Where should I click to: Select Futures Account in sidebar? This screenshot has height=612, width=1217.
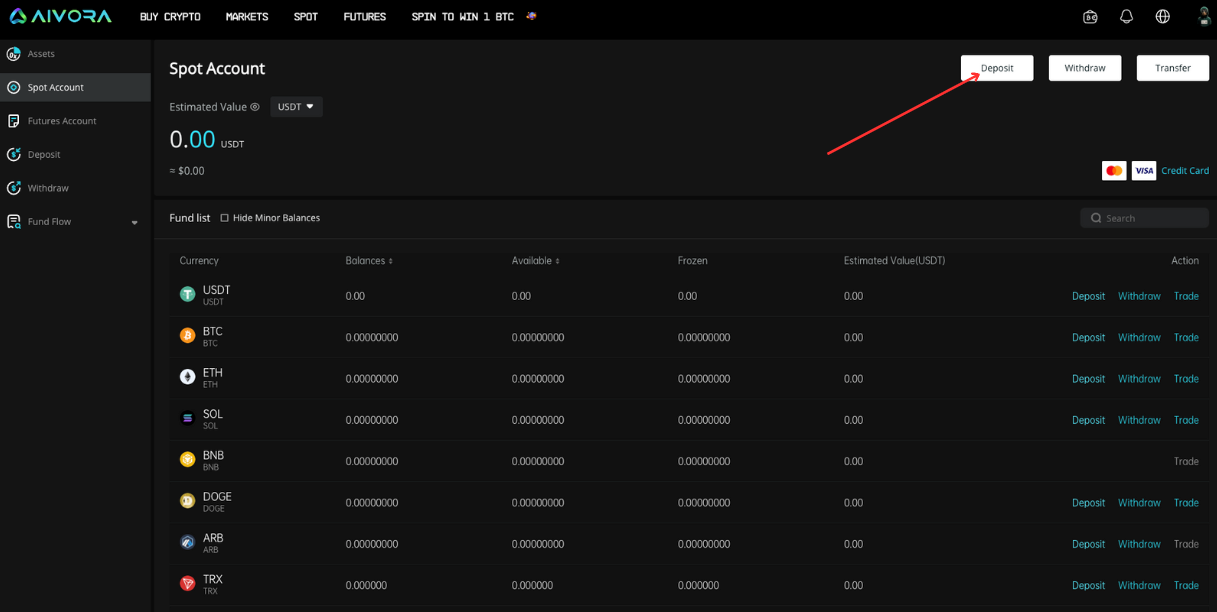click(x=62, y=121)
